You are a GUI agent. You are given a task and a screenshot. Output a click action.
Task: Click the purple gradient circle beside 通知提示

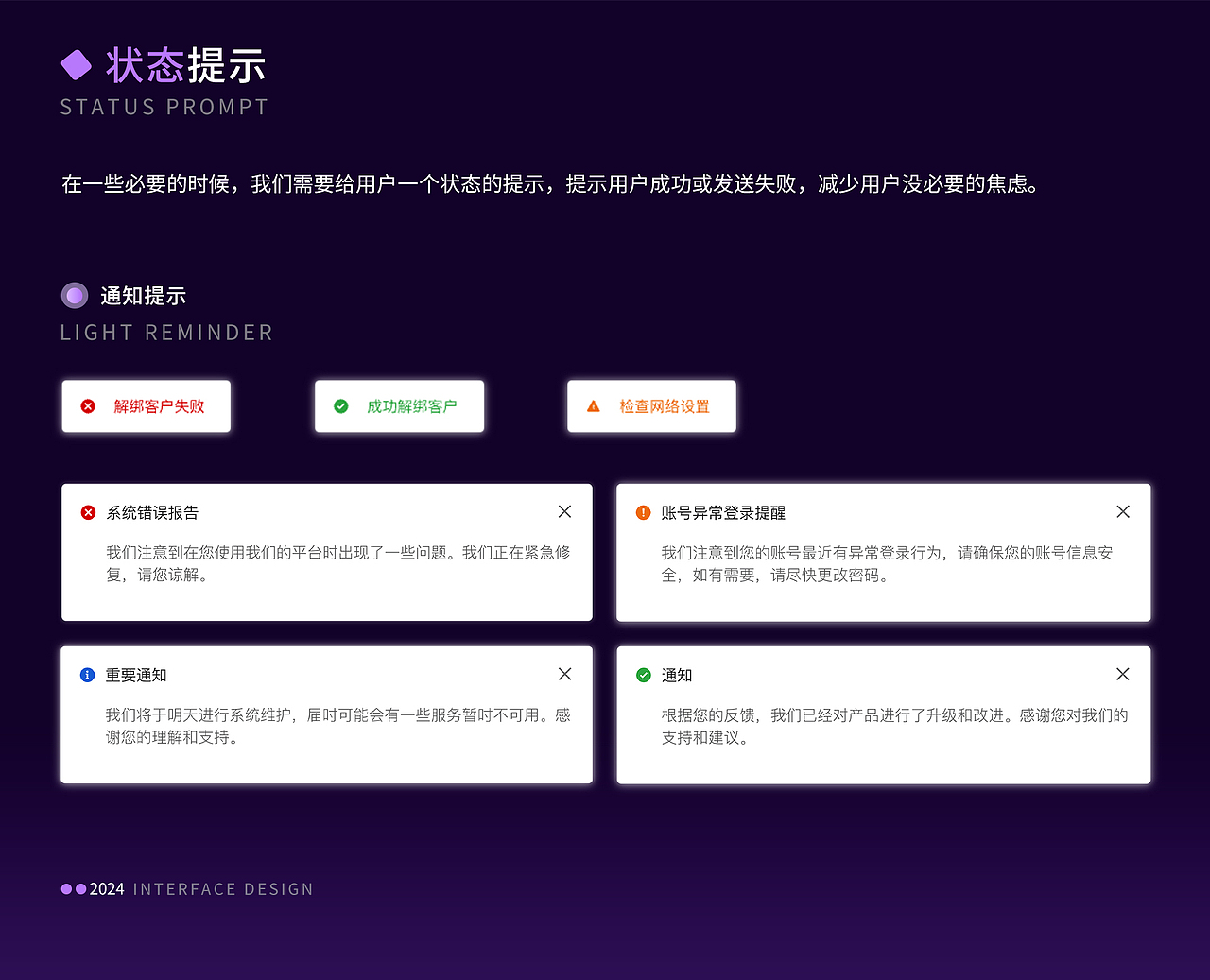[74, 295]
